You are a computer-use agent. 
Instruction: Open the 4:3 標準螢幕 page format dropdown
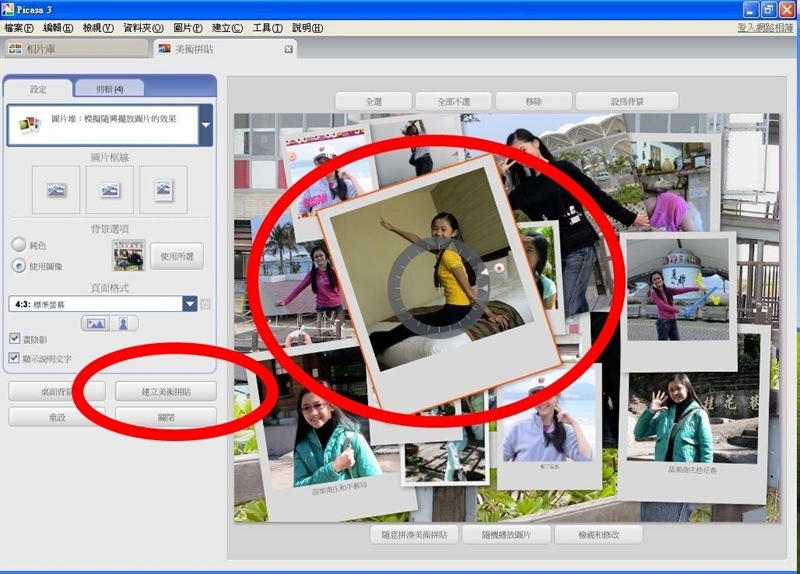coord(190,304)
